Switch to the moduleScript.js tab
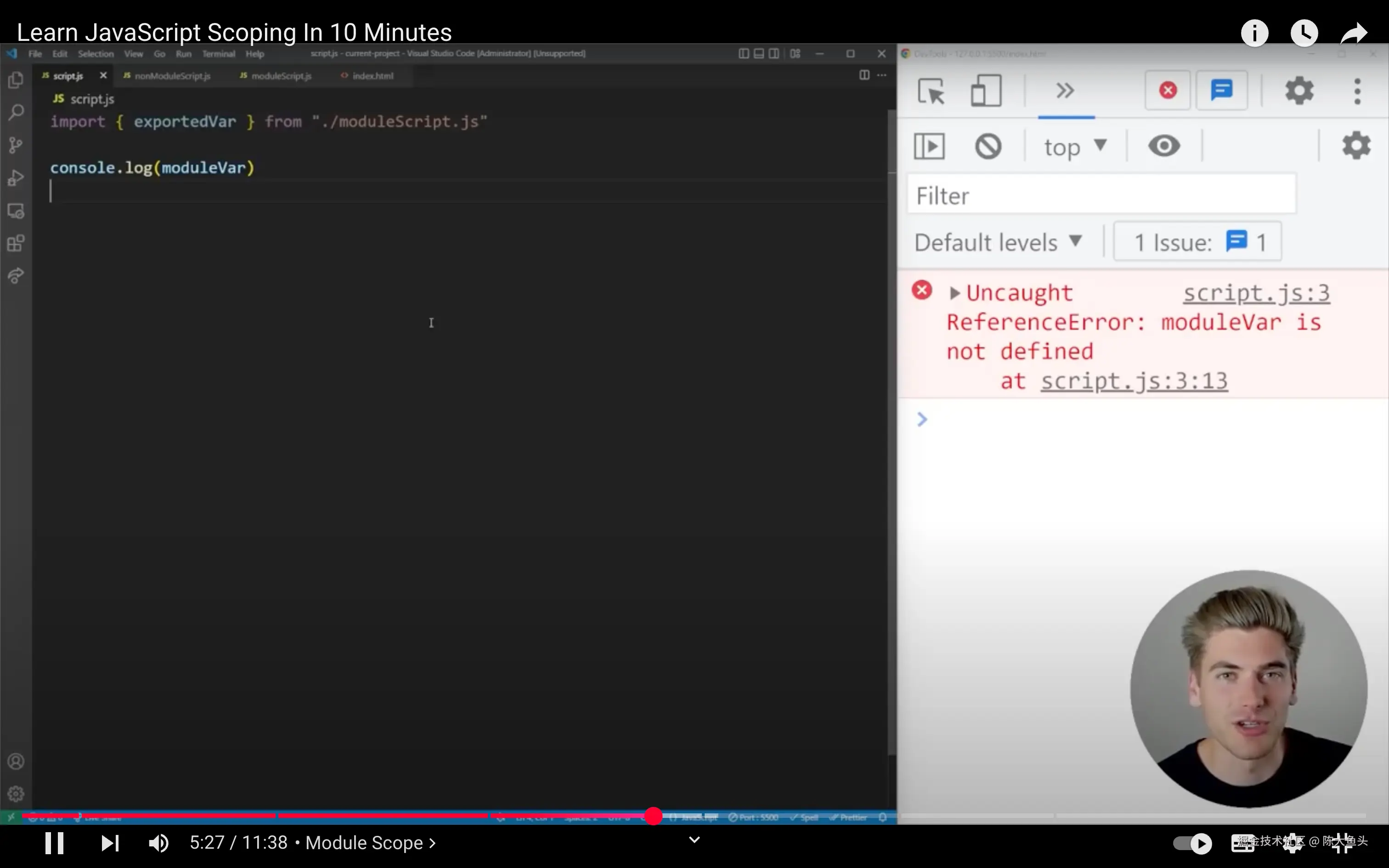The width and height of the screenshot is (1389, 868). 281,76
